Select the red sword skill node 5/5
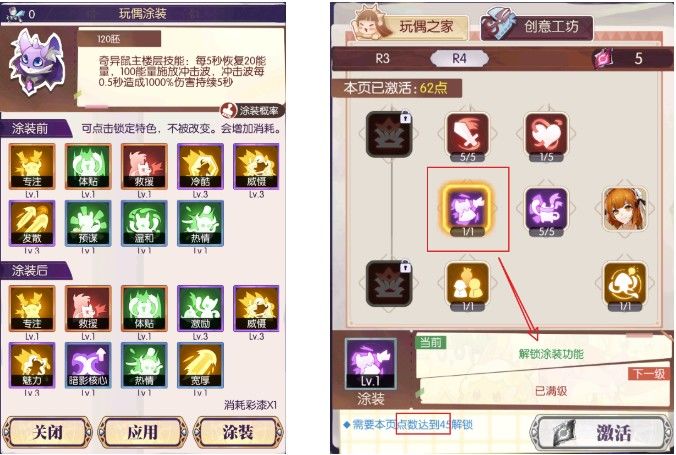Image resolution: width=676 pixels, height=455 pixels. (x=467, y=137)
